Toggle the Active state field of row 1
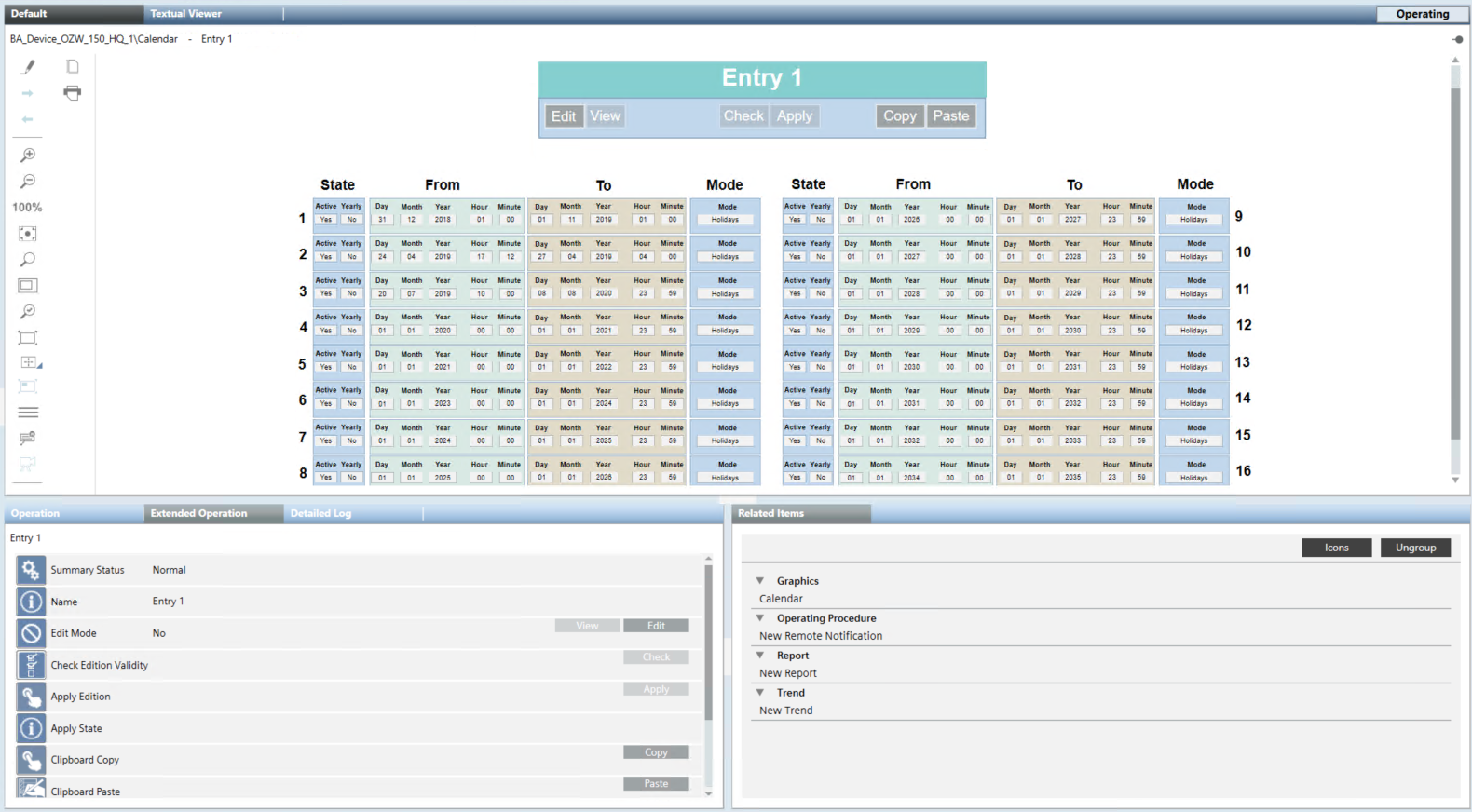The width and height of the screenshot is (1472, 812). click(325, 220)
